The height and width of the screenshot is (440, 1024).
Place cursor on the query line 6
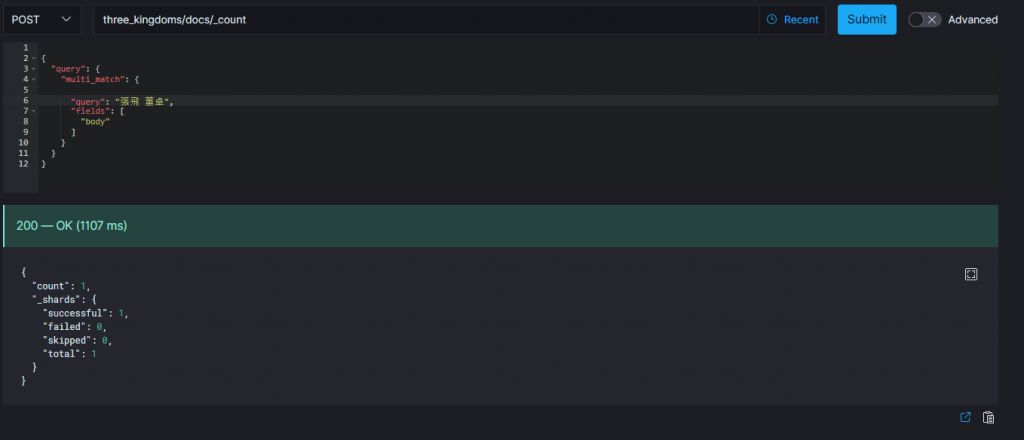click(518, 101)
